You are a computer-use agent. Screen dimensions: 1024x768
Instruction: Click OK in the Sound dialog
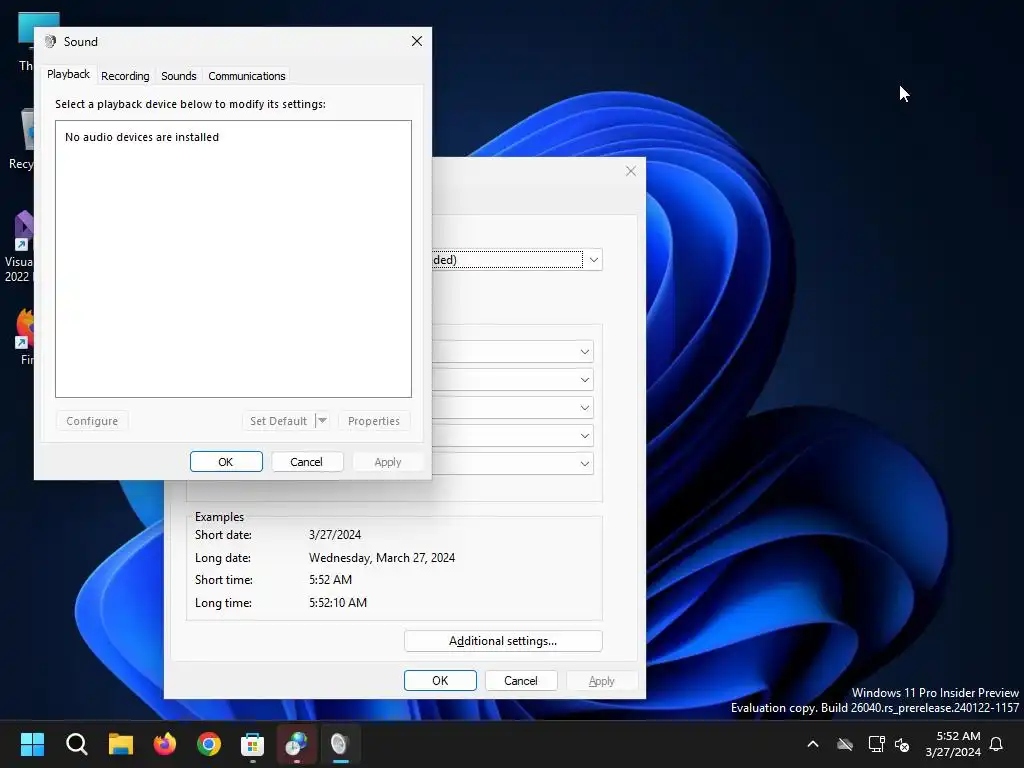[226, 462]
